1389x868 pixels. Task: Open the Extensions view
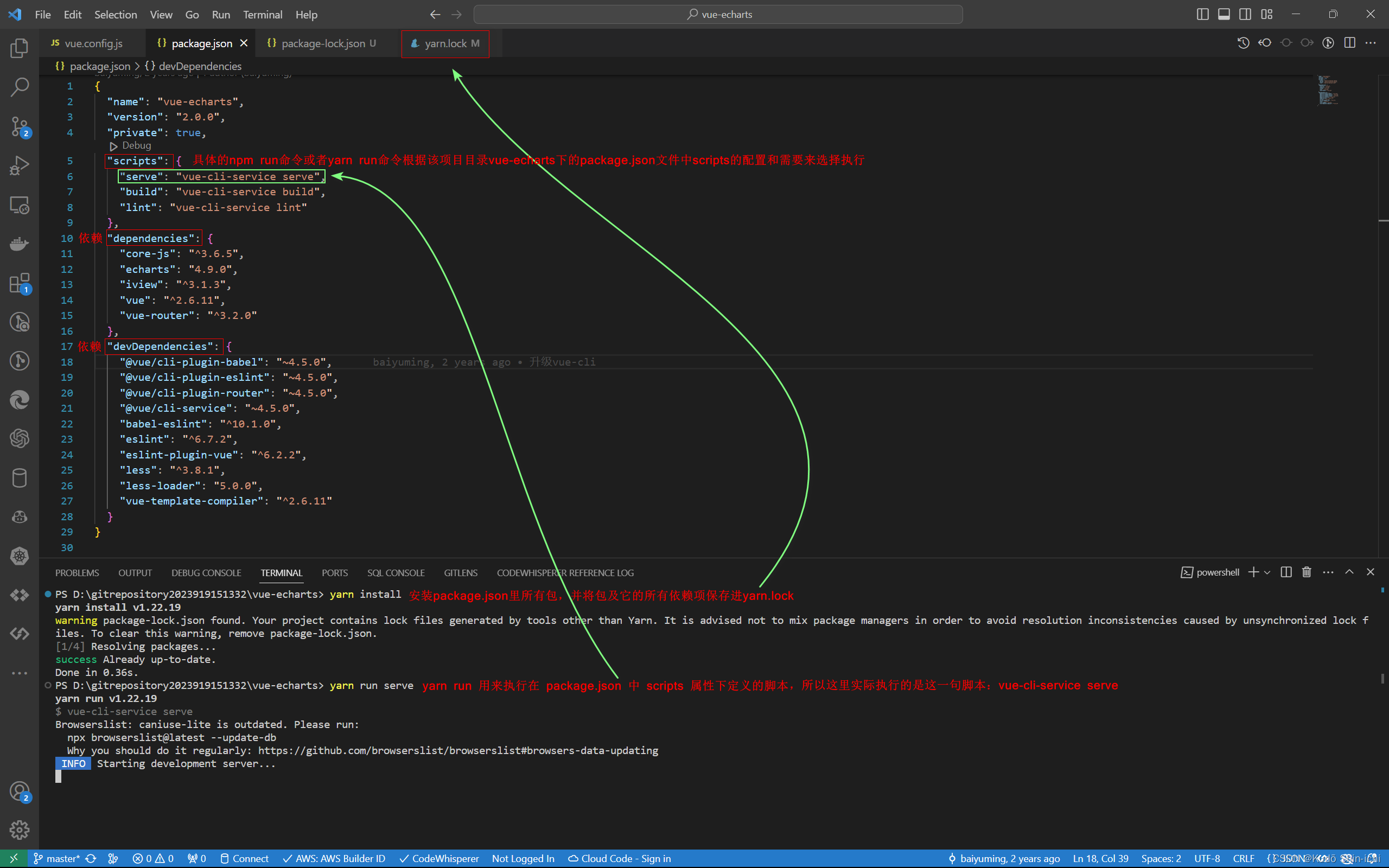click(20, 283)
